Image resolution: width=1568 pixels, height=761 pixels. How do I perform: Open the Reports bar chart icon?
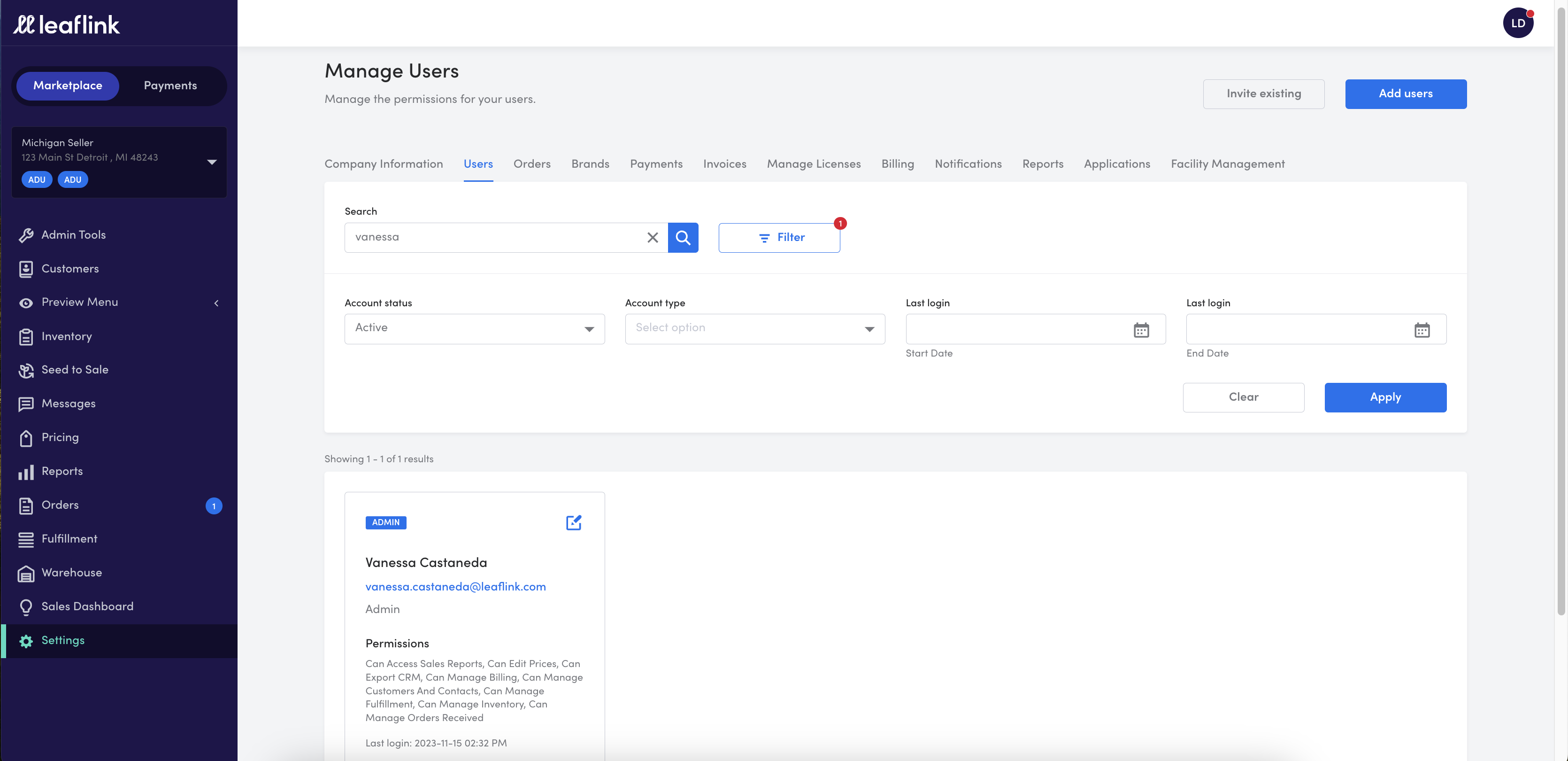click(25, 472)
